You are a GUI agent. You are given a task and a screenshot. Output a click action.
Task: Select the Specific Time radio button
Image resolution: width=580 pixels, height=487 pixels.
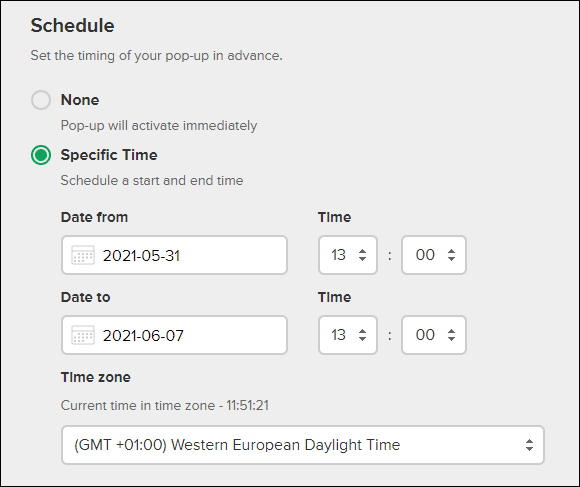[41, 155]
